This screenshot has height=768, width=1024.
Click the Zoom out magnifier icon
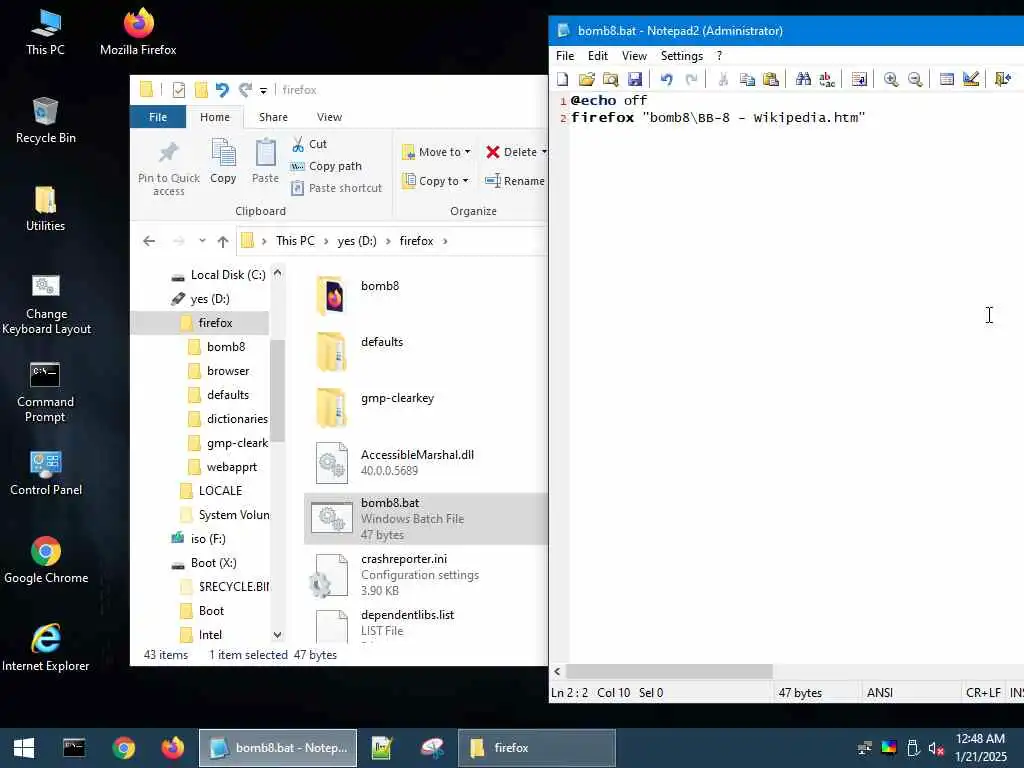tap(916, 80)
